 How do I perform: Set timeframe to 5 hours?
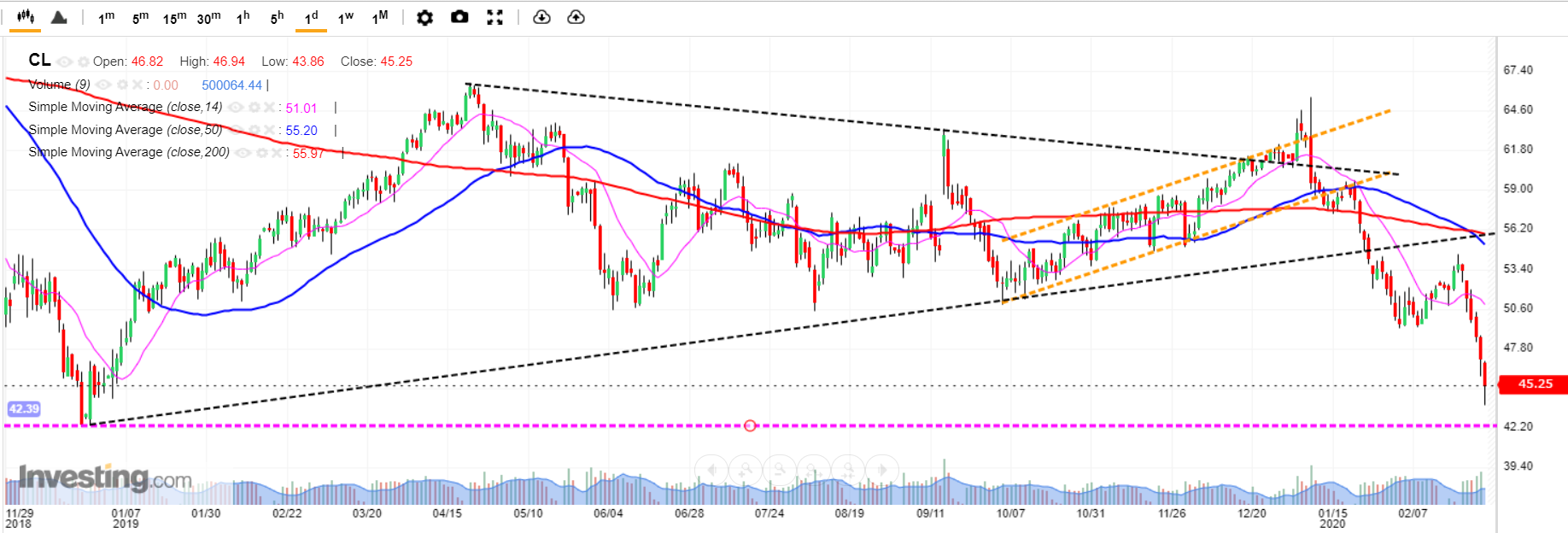tap(277, 17)
